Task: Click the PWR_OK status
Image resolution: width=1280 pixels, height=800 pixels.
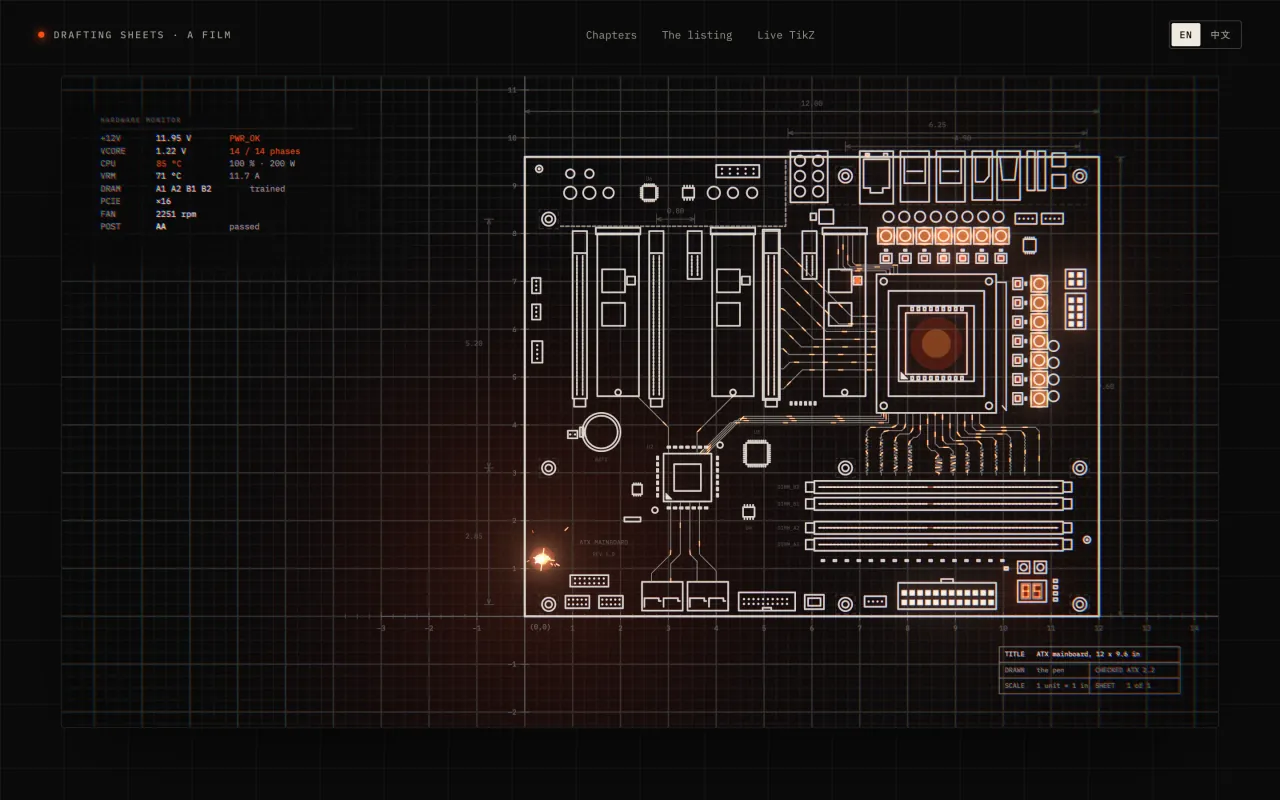Action: (x=245, y=138)
